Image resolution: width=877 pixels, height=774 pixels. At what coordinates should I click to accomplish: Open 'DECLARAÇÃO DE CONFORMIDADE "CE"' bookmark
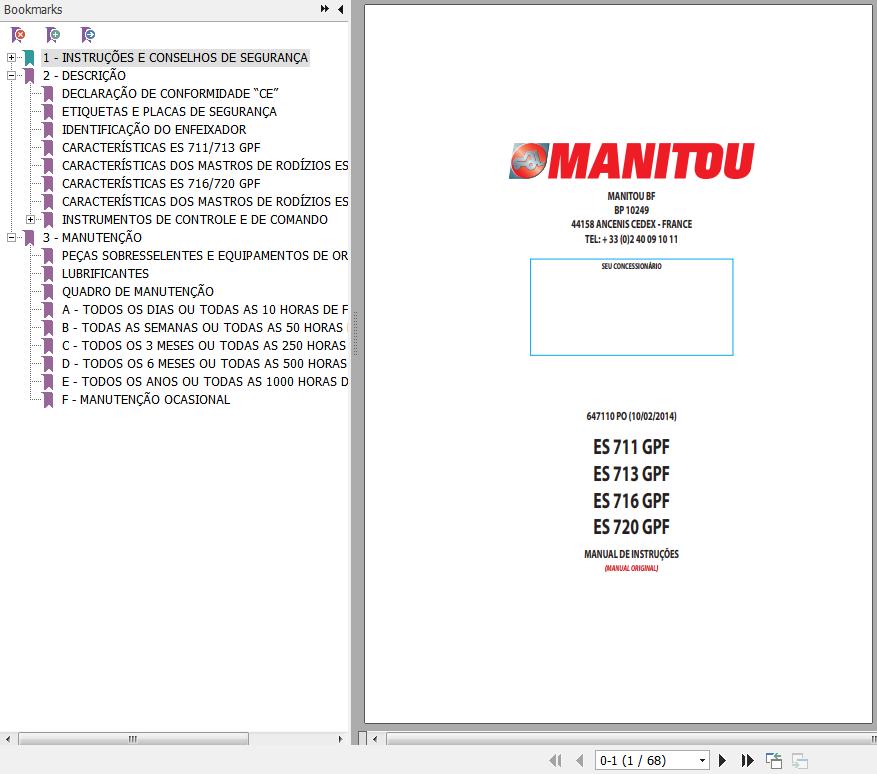tap(170, 93)
